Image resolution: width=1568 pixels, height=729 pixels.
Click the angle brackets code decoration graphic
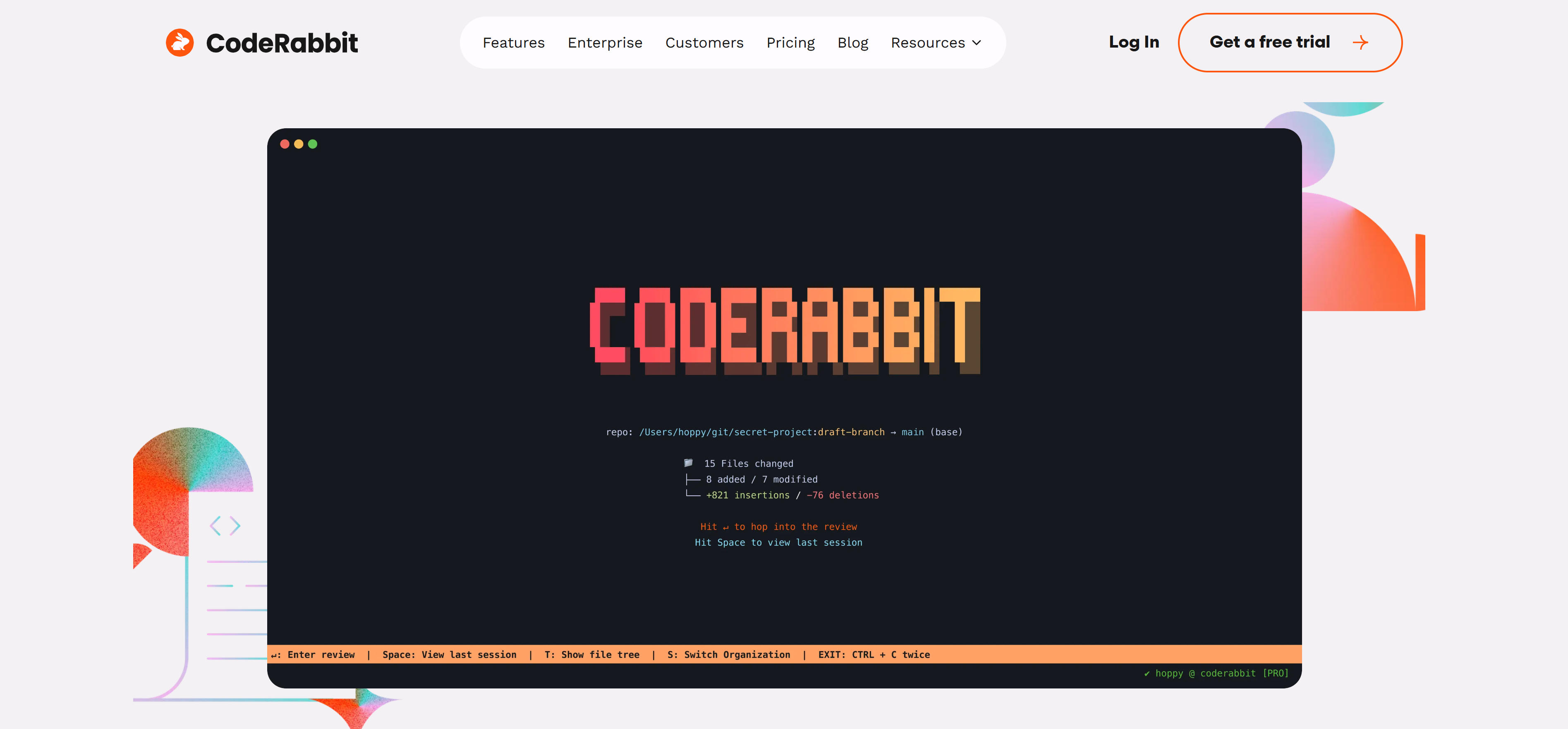pyautogui.click(x=226, y=525)
